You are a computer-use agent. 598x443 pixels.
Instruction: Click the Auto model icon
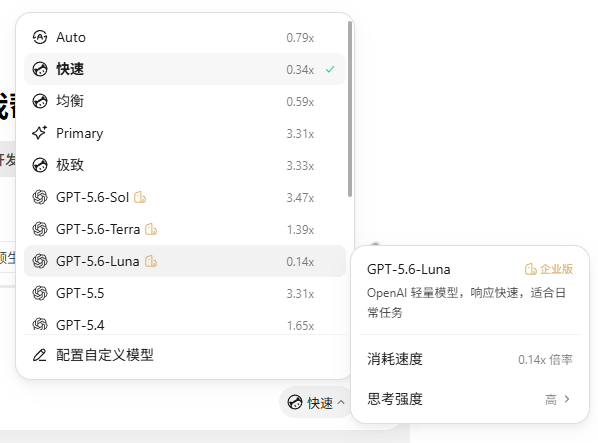point(40,37)
